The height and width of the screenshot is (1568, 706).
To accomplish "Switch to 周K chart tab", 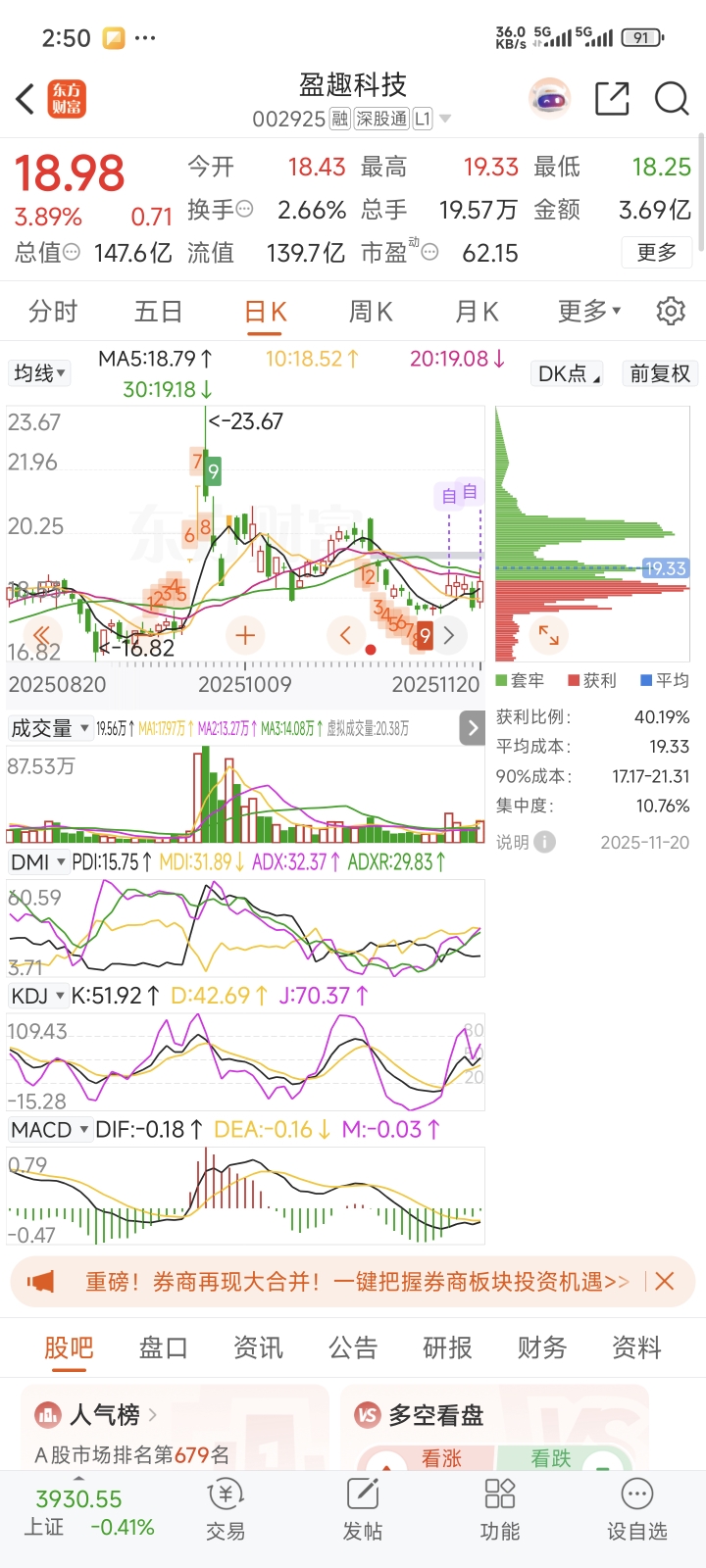I will [x=371, y=311].
